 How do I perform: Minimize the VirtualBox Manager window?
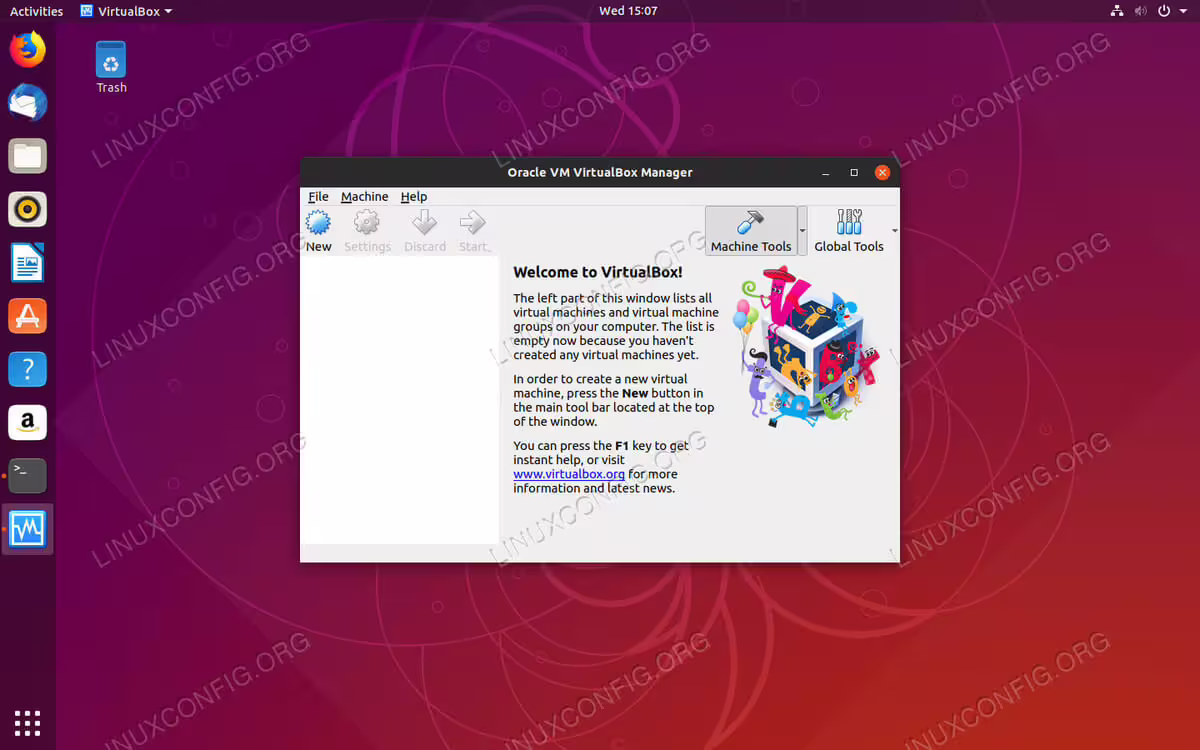click(x=826, y=172)
